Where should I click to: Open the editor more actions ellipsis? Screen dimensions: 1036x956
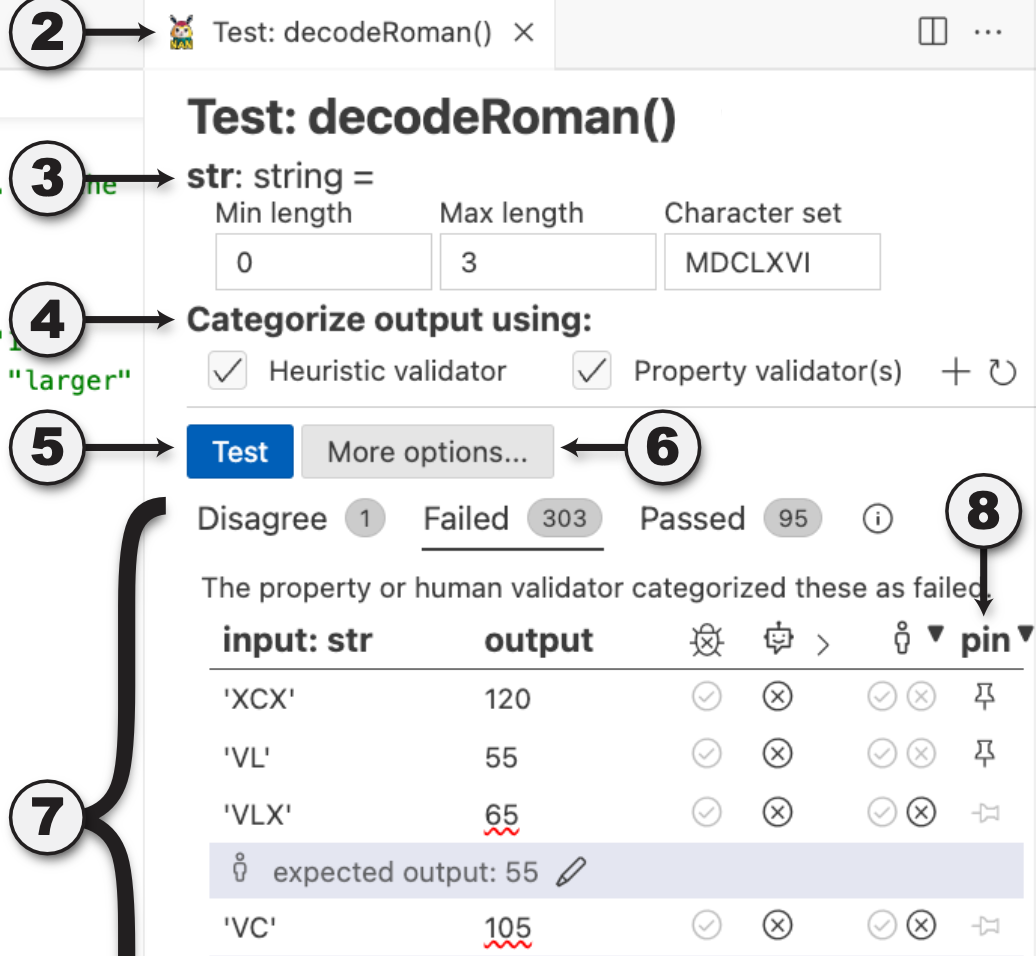tap(988, 32)
